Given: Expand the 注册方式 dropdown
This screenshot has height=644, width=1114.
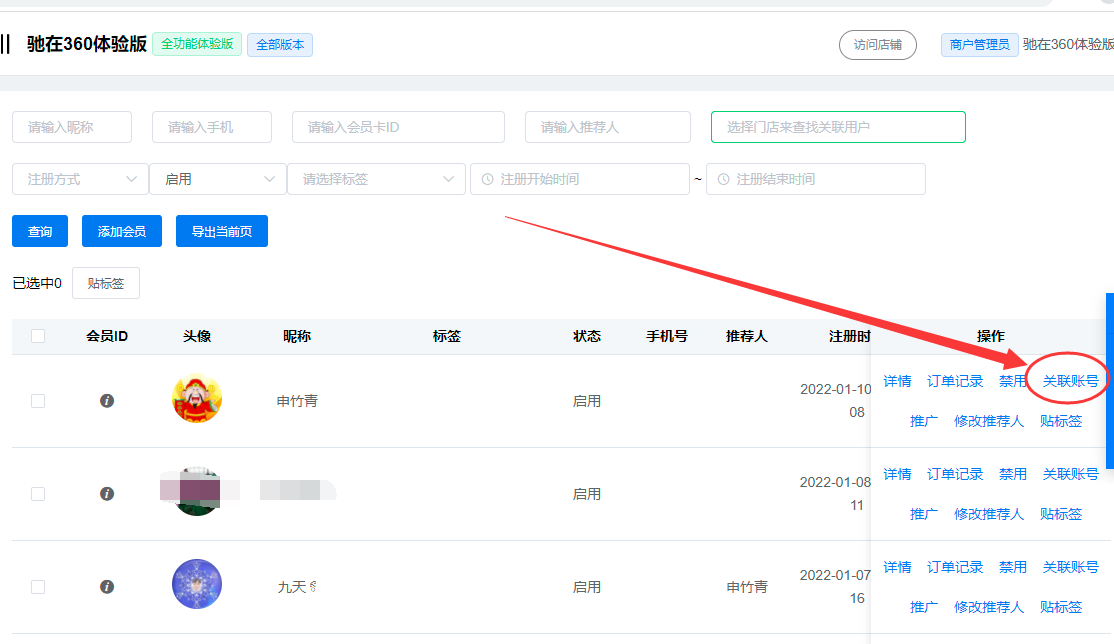Looking at the screenshot, I should point(80,179).
